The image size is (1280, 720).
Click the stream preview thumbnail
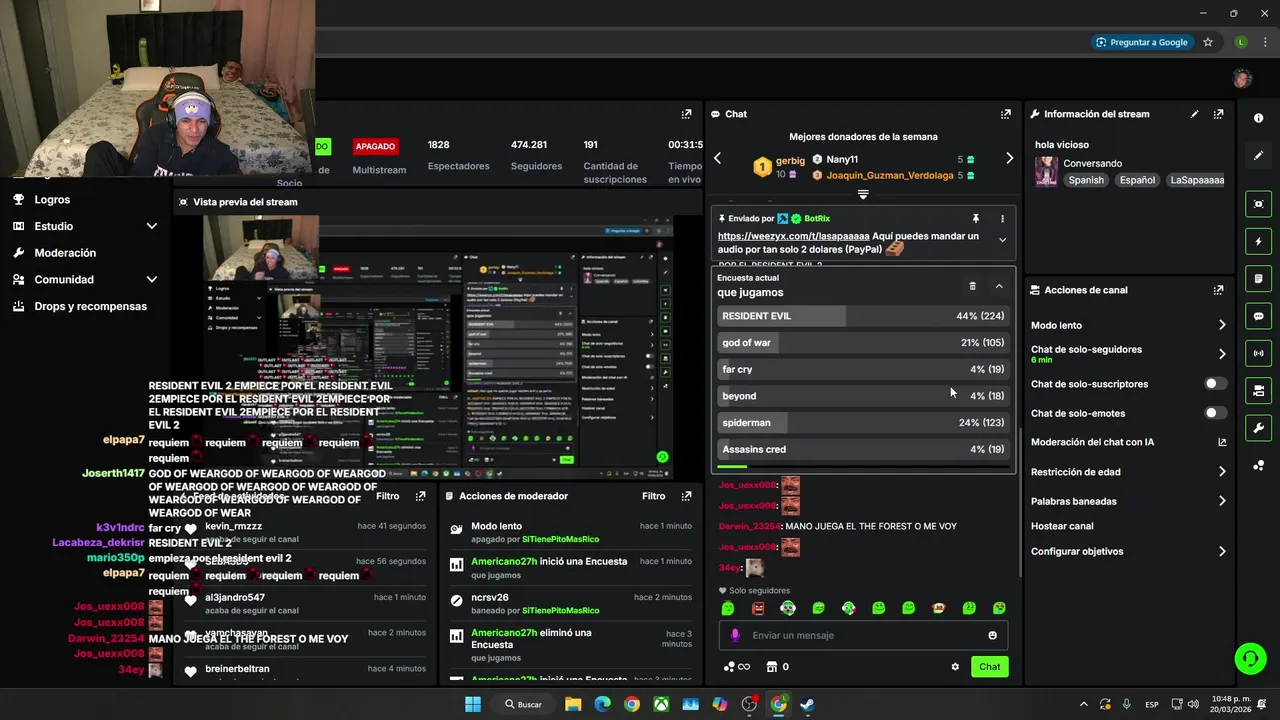click(438, 347)
